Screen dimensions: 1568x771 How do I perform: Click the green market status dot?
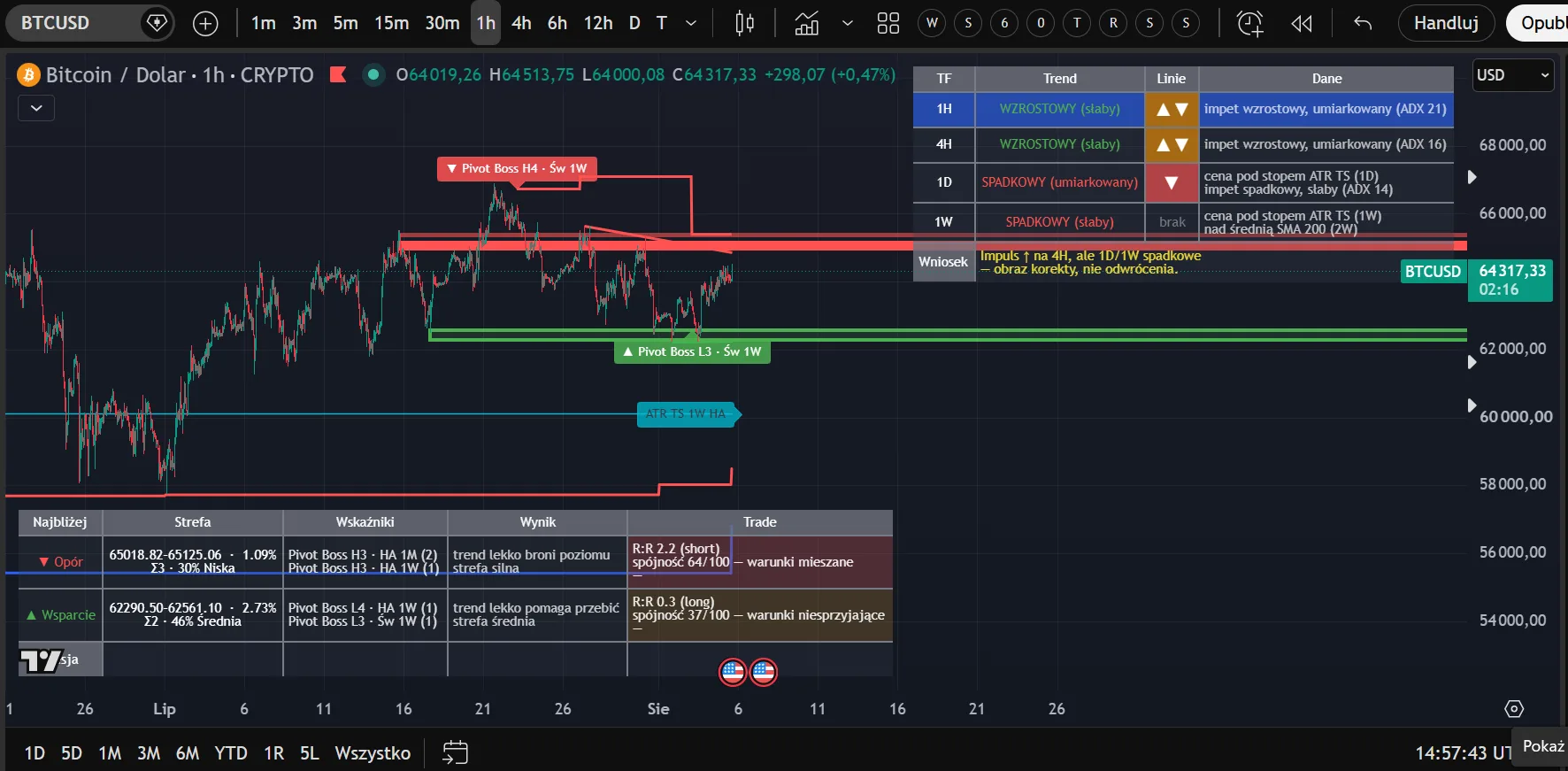coord(373,74)
